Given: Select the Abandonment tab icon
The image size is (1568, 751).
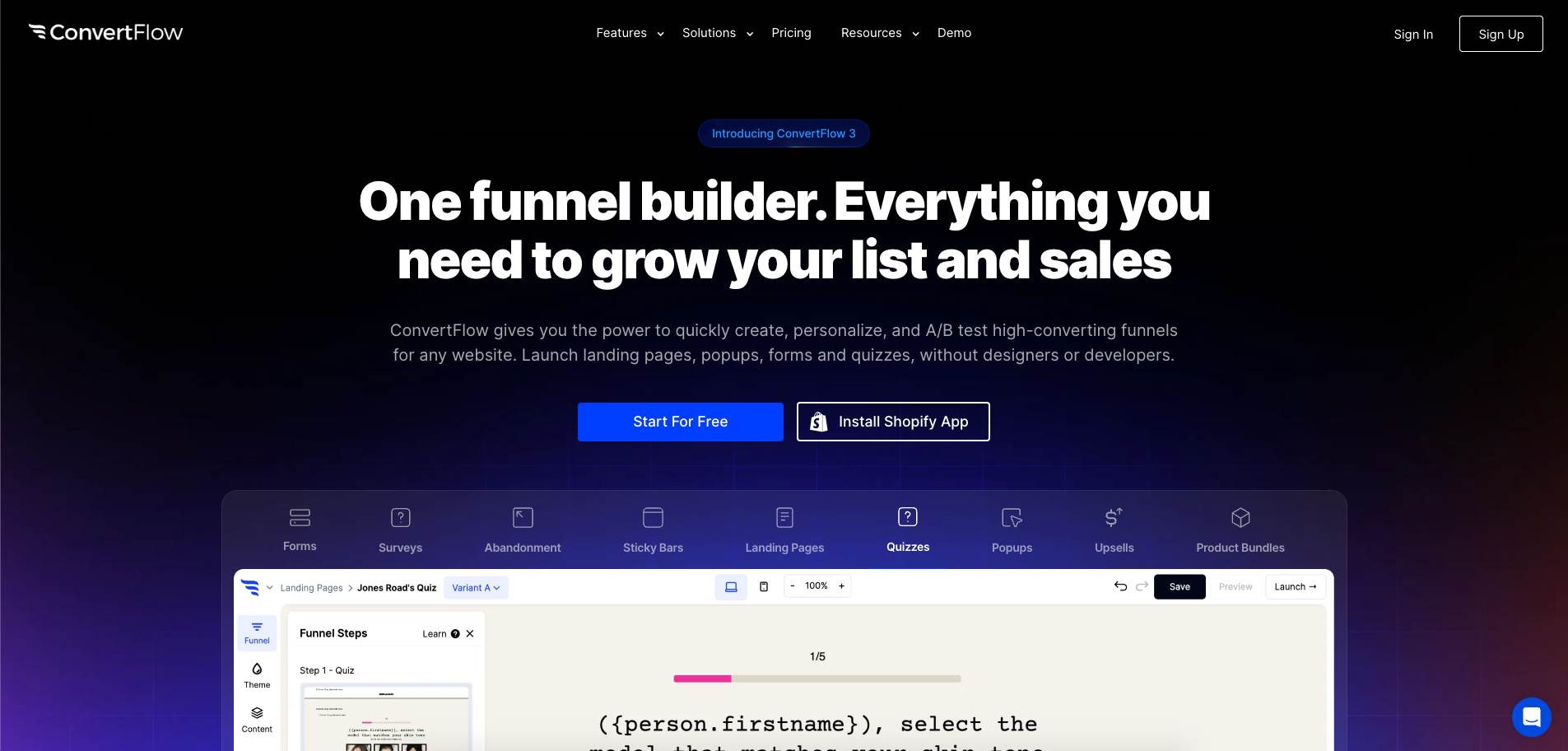Looking at the screenshot, I should click(x=523, y=517).
